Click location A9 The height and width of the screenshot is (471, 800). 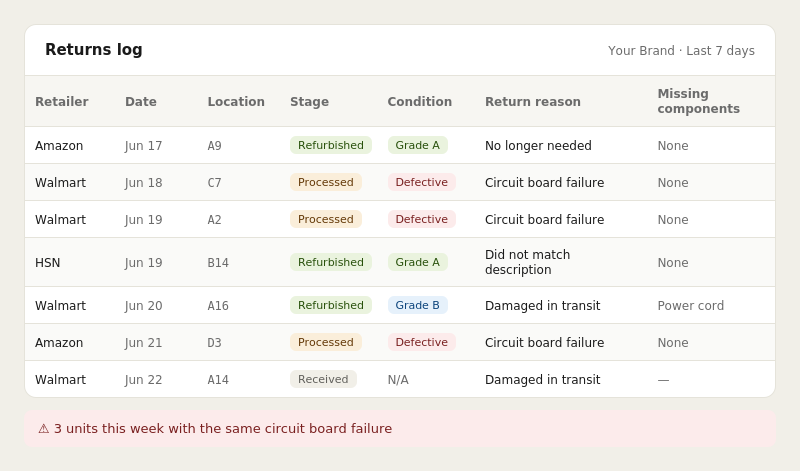pyautogui.click(x=215, y=145)
